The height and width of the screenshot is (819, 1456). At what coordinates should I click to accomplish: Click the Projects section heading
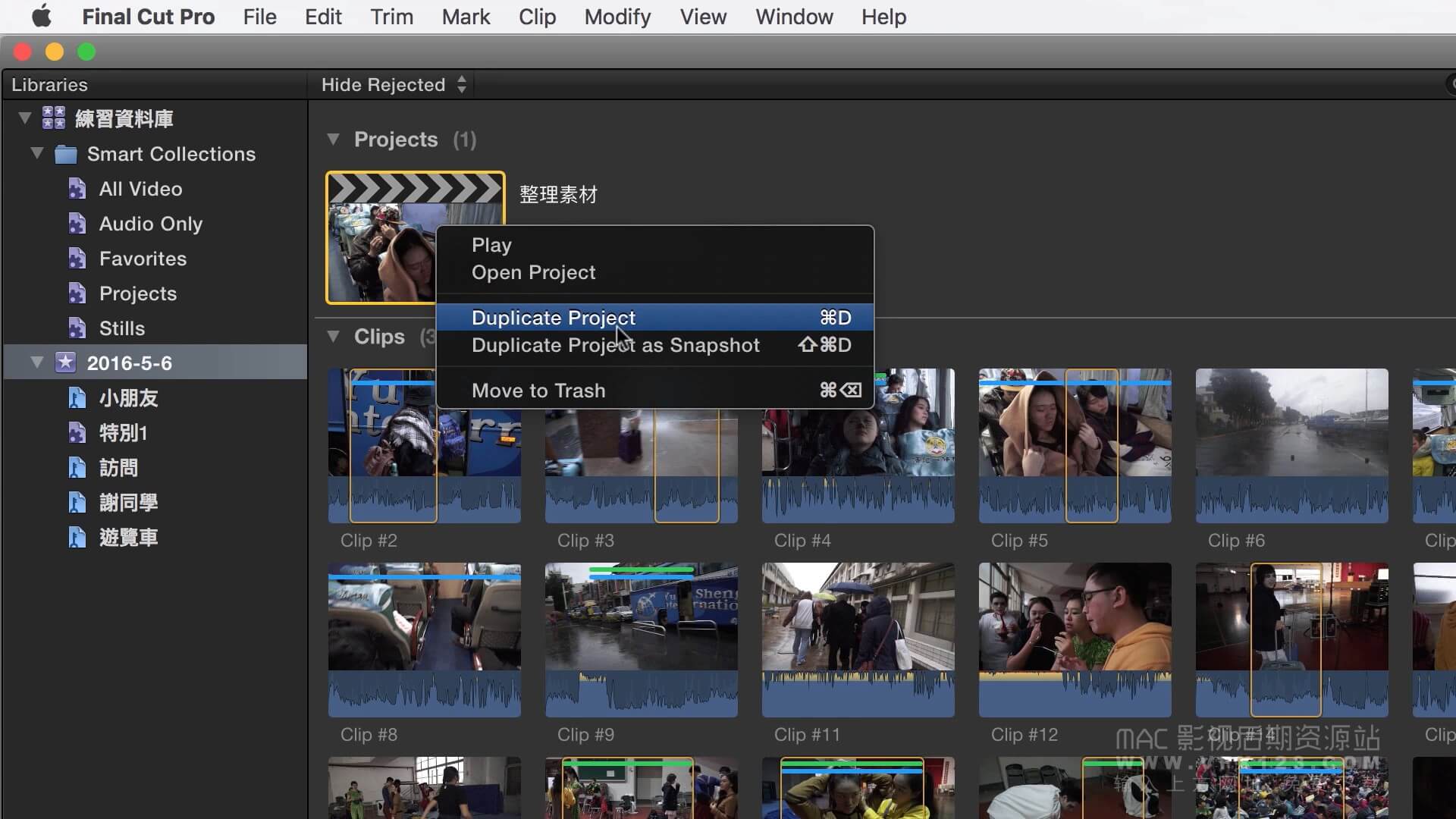396,140
